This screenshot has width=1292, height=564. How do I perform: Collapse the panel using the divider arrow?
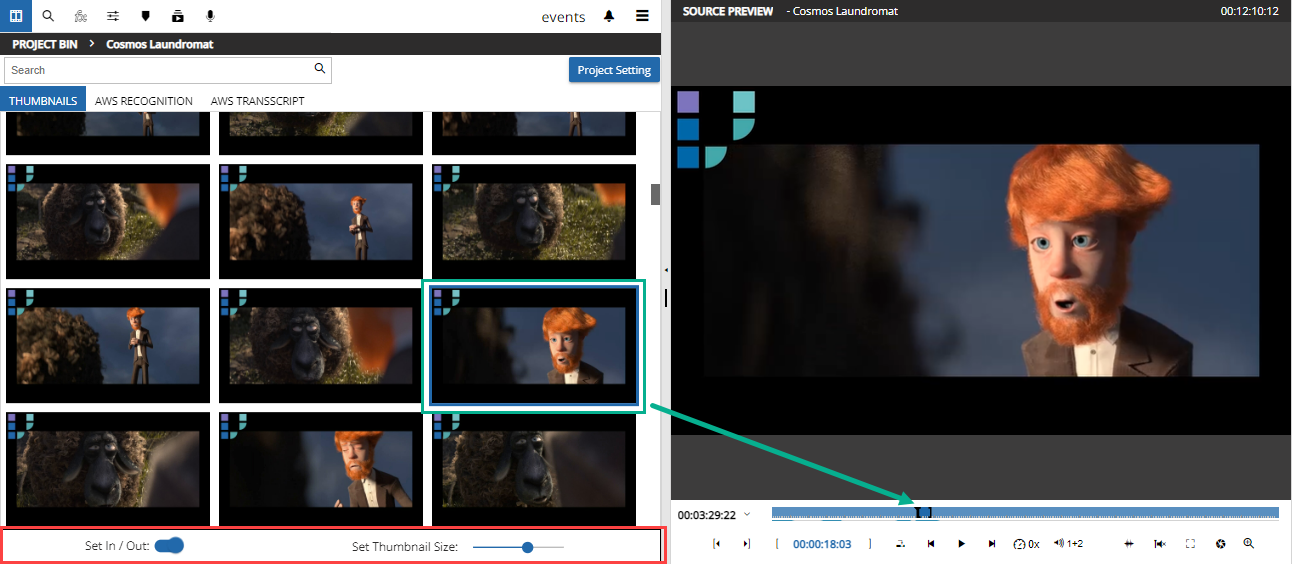665,270
